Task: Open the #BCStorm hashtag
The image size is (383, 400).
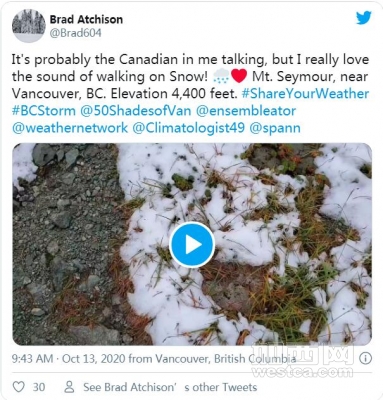Action: [x=44, y=111]
